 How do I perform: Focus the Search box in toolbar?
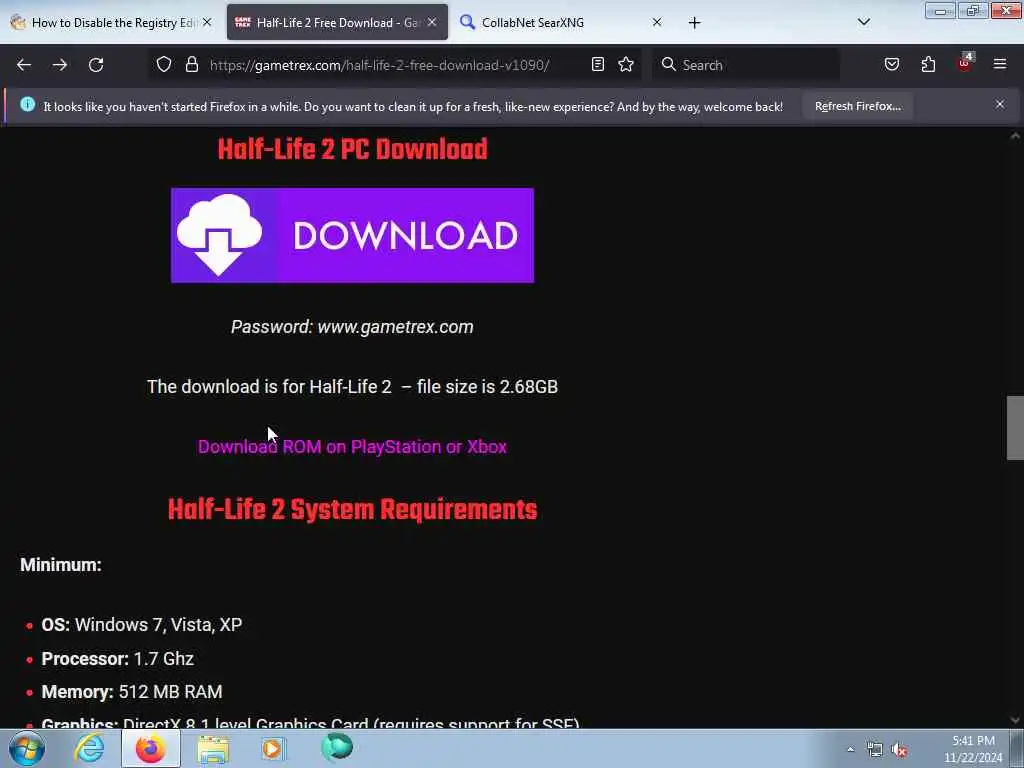746,65
